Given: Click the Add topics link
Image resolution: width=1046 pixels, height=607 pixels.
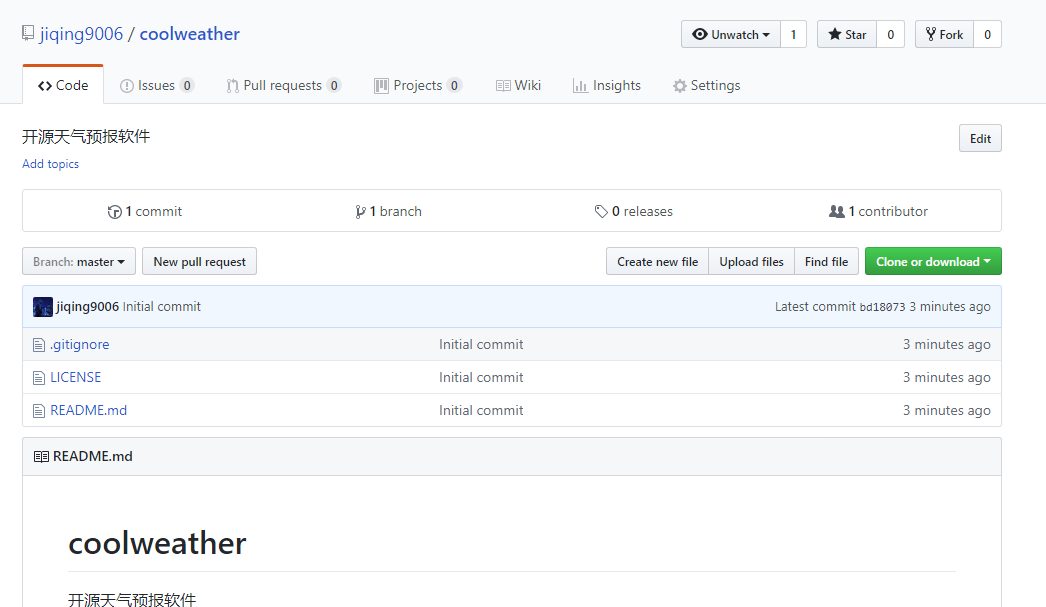Looking at the screenshot, I should [50, 163].
